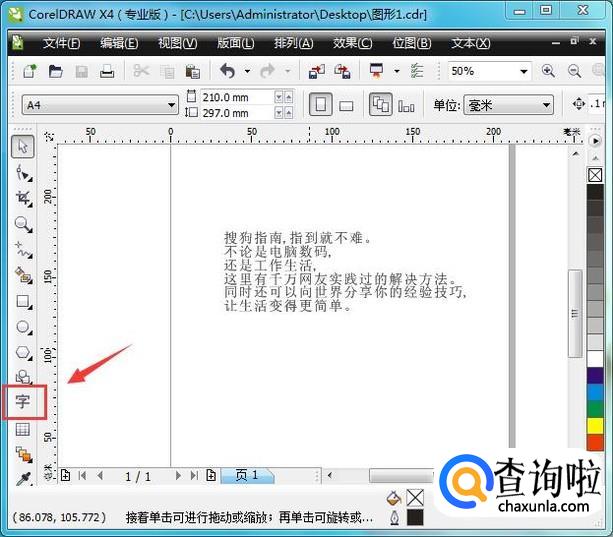
Task: Pick the no-color X swatch in palette
Action: 595,174
